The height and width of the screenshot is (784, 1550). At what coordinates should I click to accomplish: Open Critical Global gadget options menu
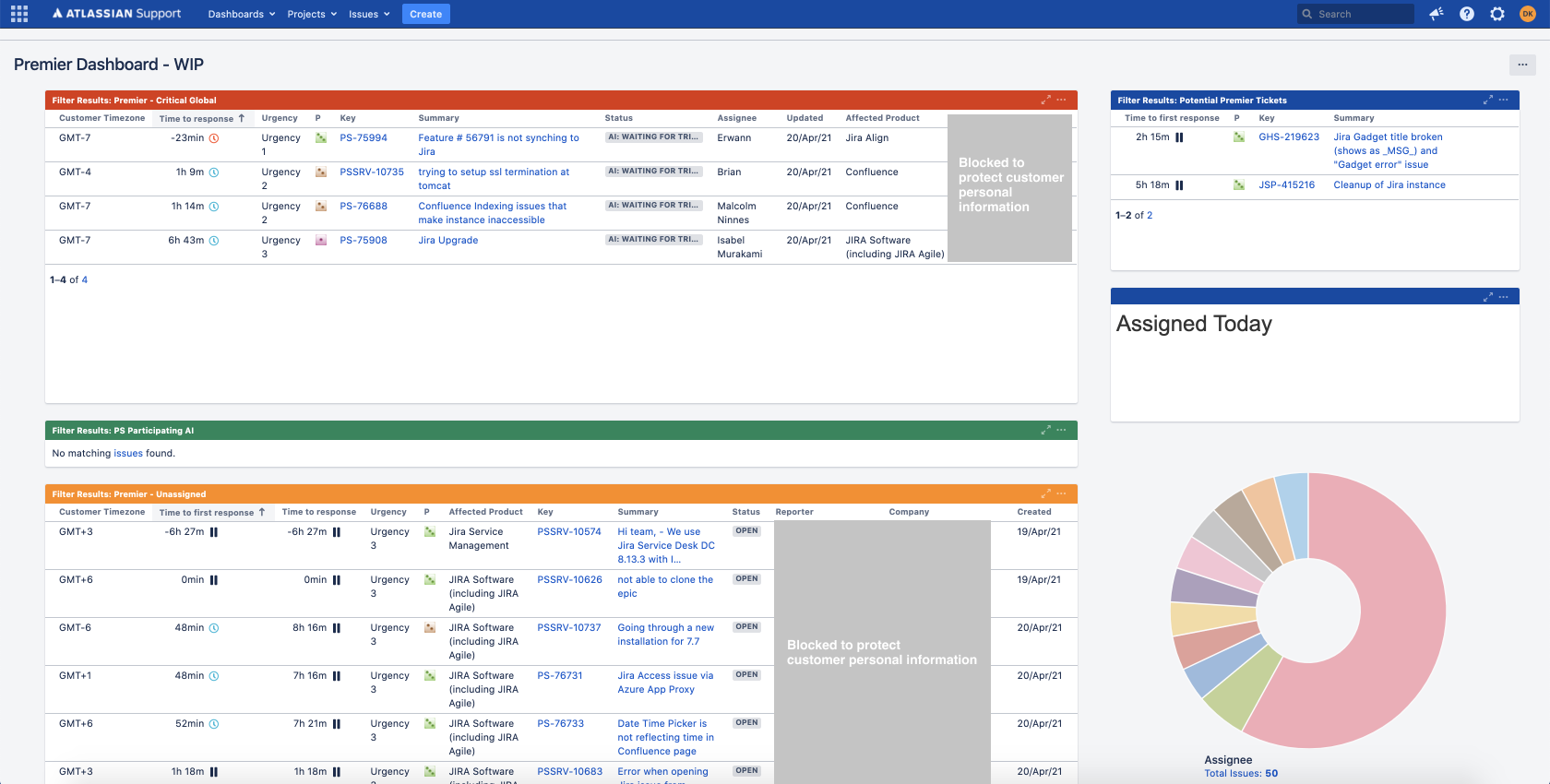pos(1062,100)
